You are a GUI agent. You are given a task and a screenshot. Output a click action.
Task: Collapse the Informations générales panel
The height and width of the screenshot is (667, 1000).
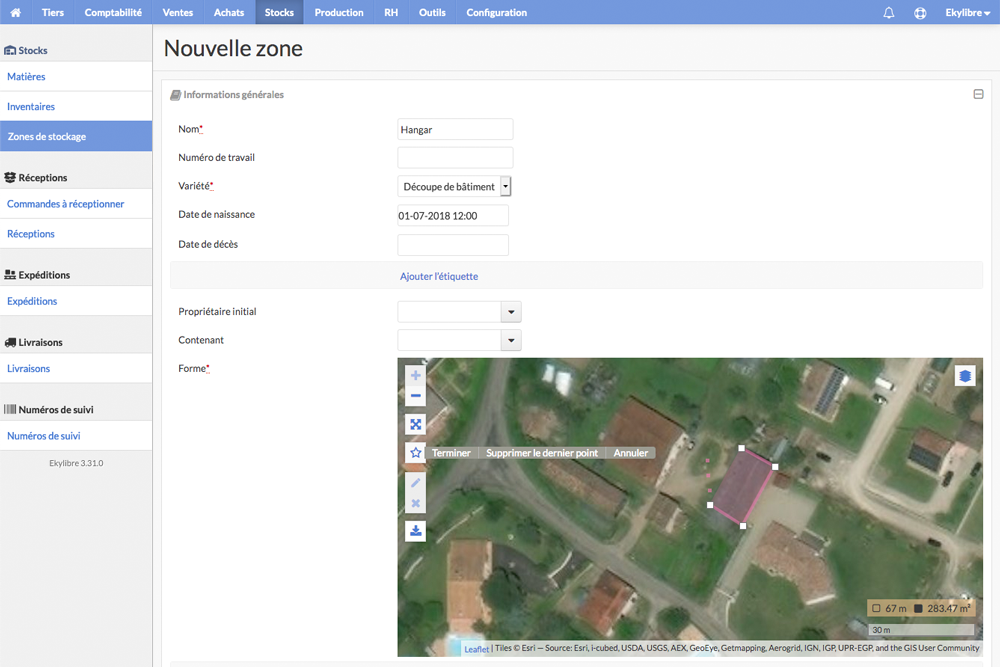click(978, 94)
